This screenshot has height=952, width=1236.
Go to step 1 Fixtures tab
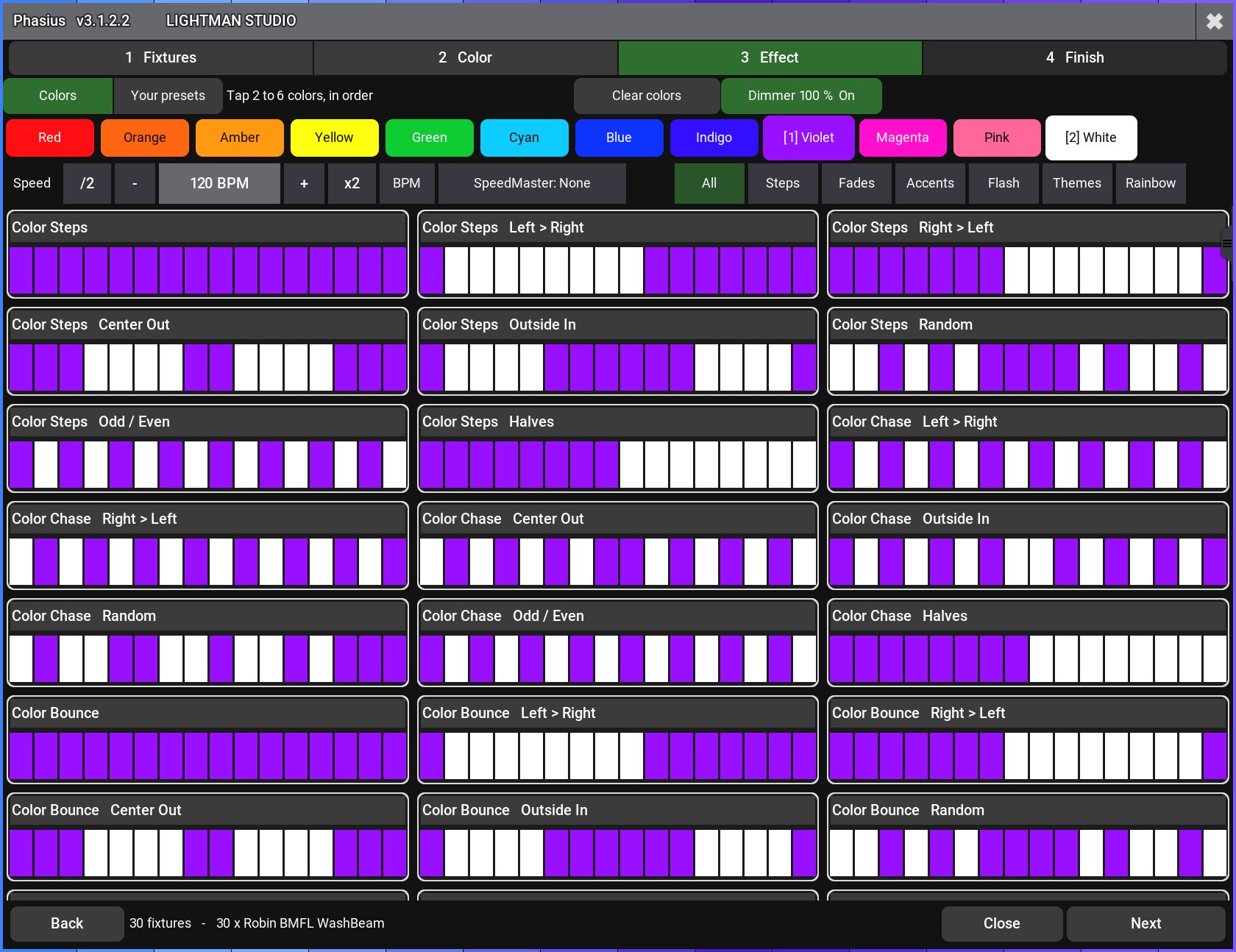pyautogui.click(x=160, y=57)
